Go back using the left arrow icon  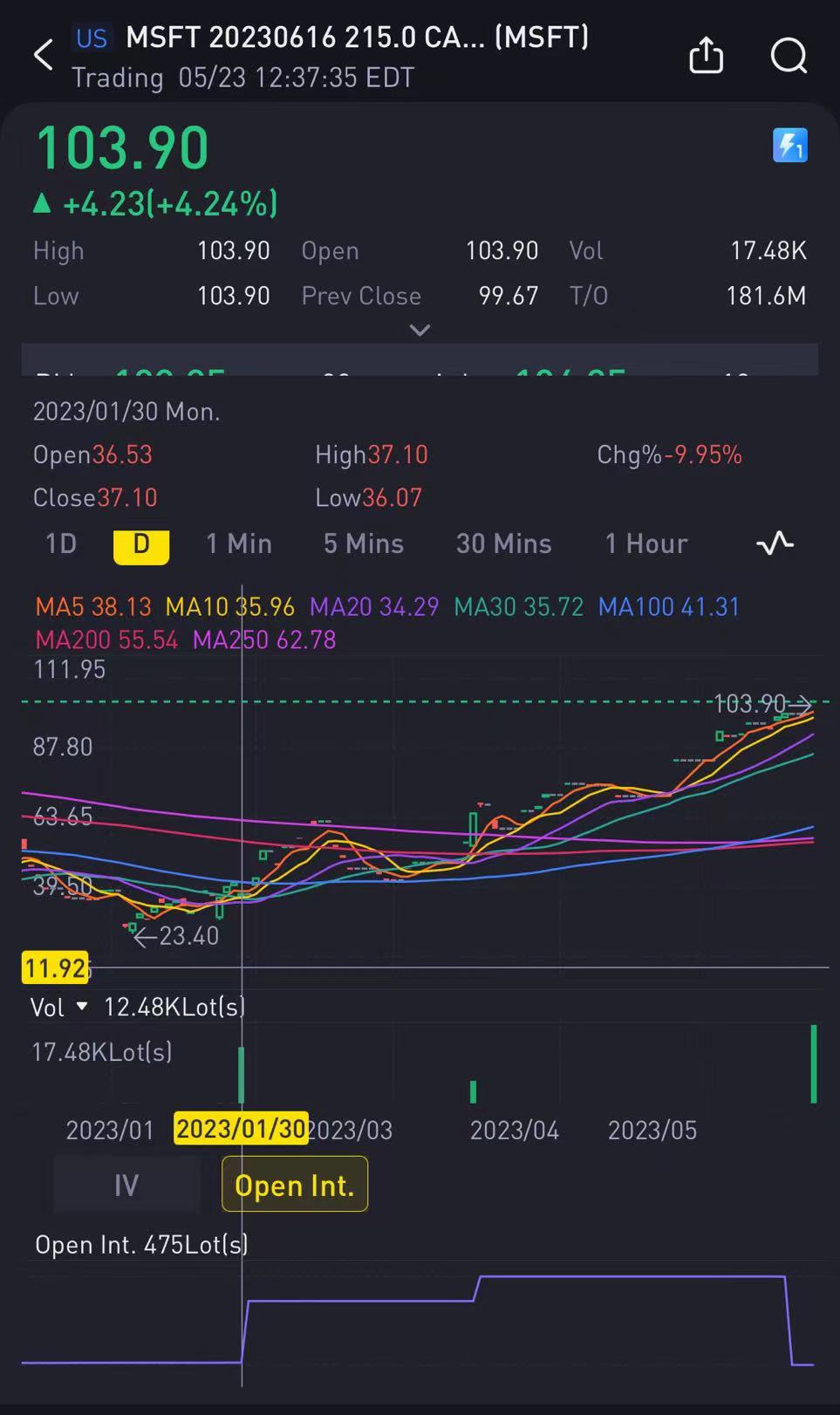[x=44, y=55]
